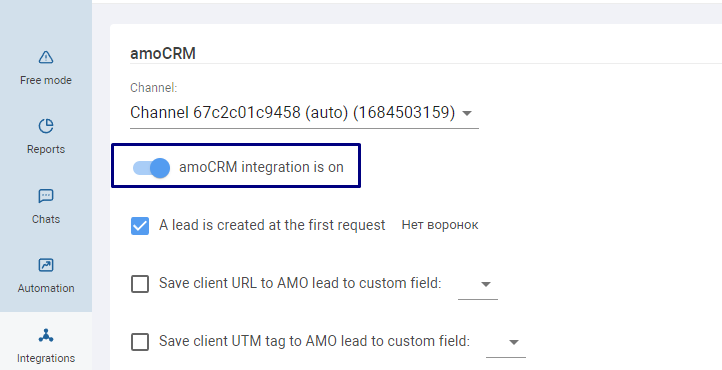The width and height of the screenshot is (722, 370).
Task: Click the amoCRM section heading
Action: coord(163,53)
